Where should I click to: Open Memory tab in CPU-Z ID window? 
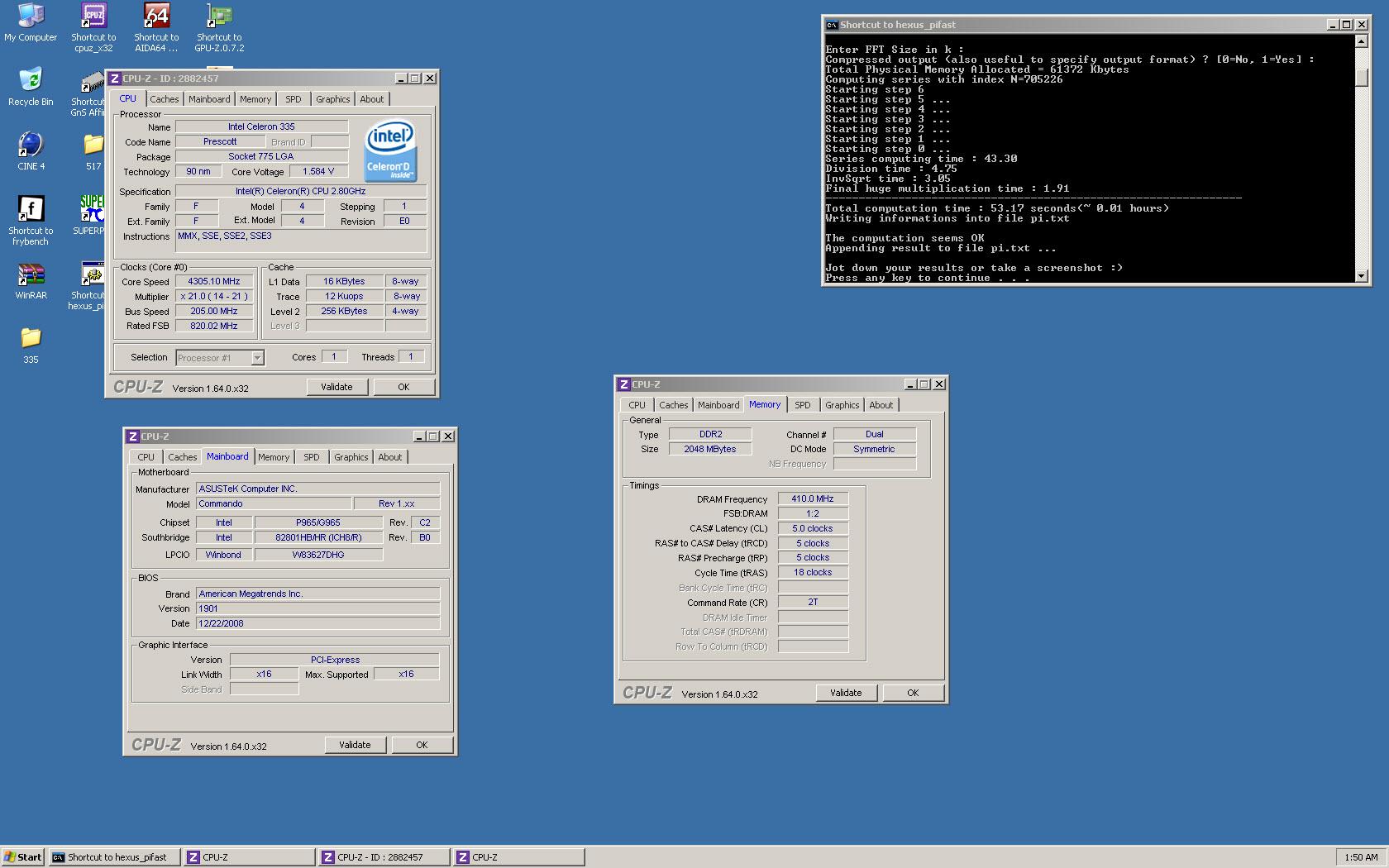point(255,99)
